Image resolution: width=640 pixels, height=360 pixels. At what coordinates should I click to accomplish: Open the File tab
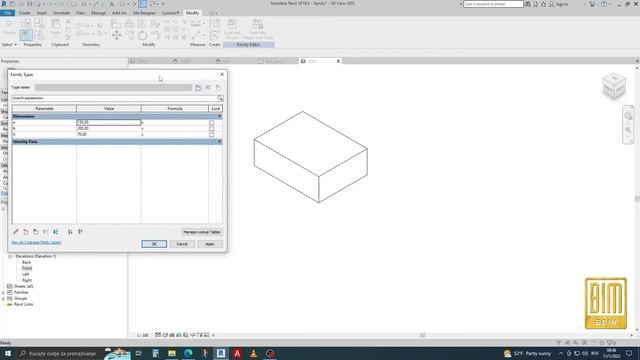7,13
